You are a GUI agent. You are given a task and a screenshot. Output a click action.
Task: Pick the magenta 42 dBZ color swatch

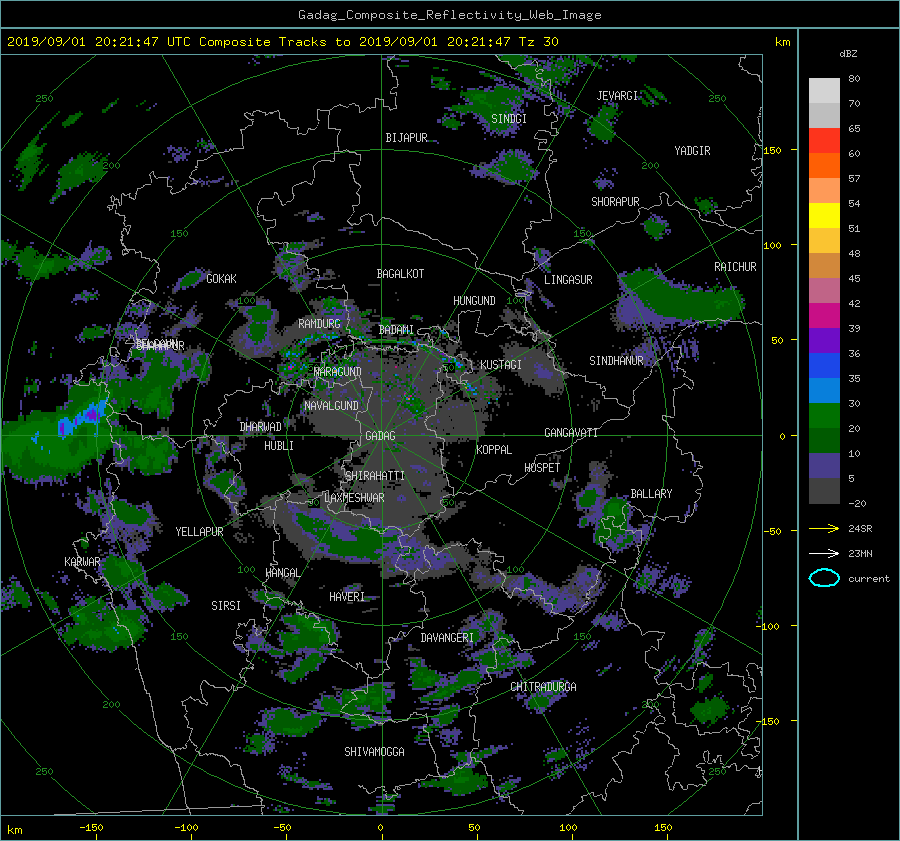pyautogui.click(x=824, y=315)
